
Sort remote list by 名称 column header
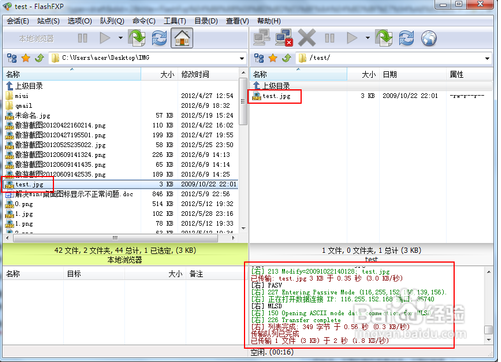coord(299,74)
